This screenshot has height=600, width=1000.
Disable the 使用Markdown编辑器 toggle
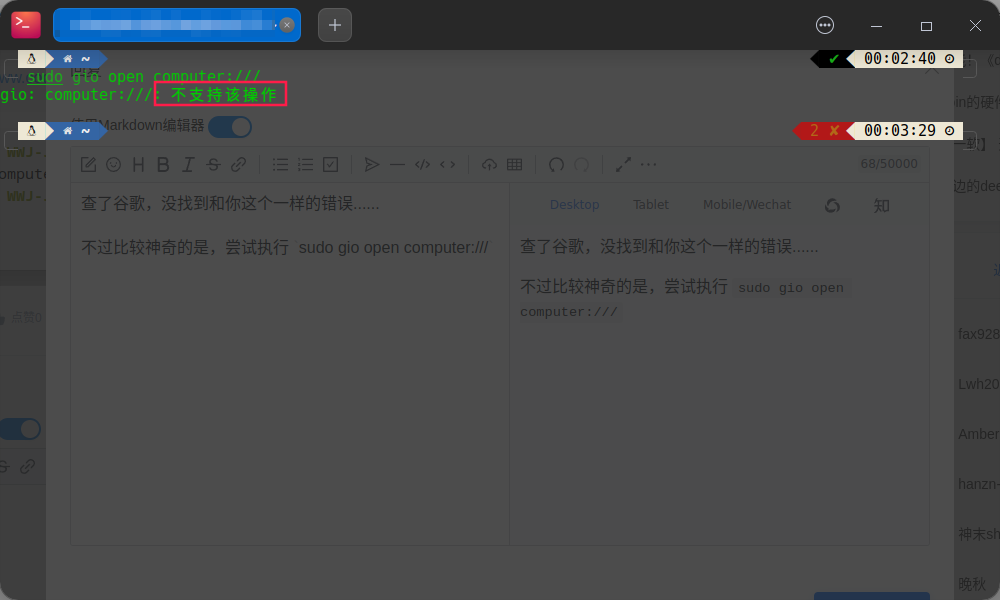pyautogui.click(x=230, y=127)
